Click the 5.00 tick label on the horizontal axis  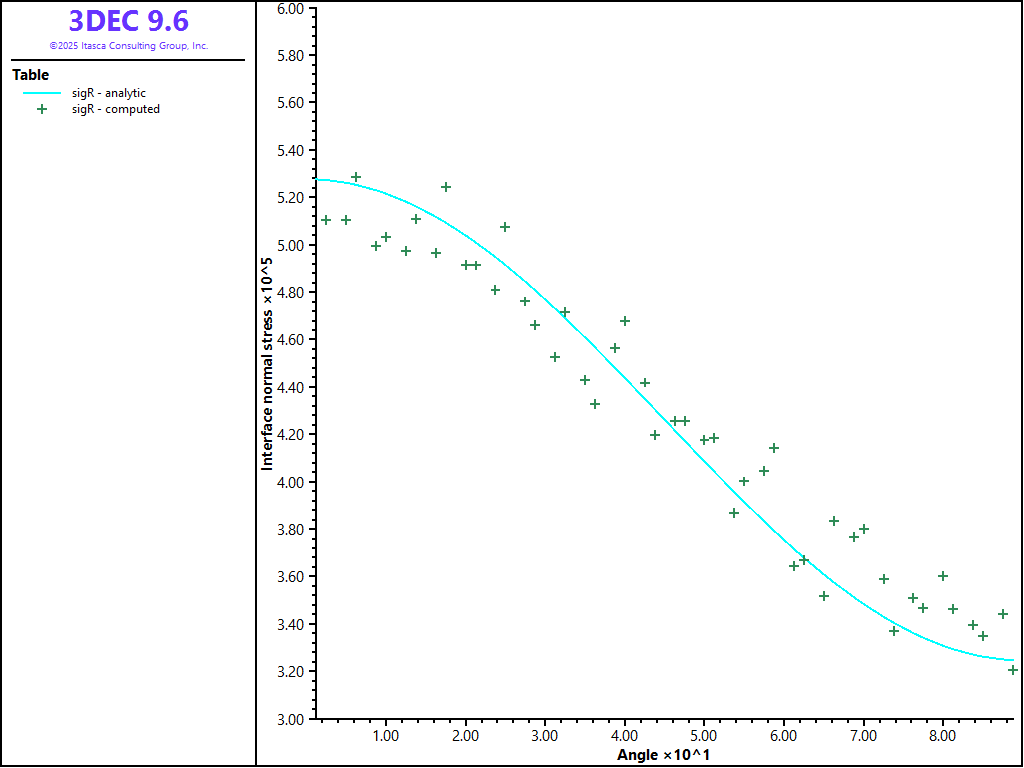click(x=704, y=736)
